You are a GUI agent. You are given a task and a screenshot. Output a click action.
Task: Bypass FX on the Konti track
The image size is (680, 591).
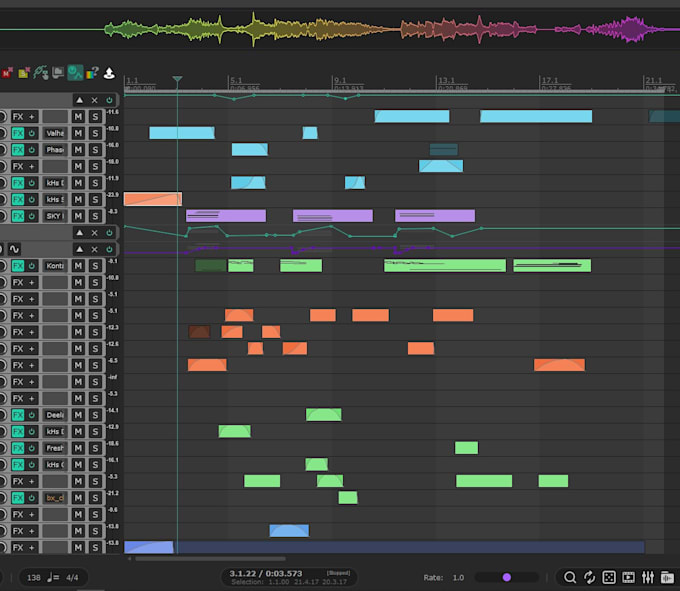32,266
